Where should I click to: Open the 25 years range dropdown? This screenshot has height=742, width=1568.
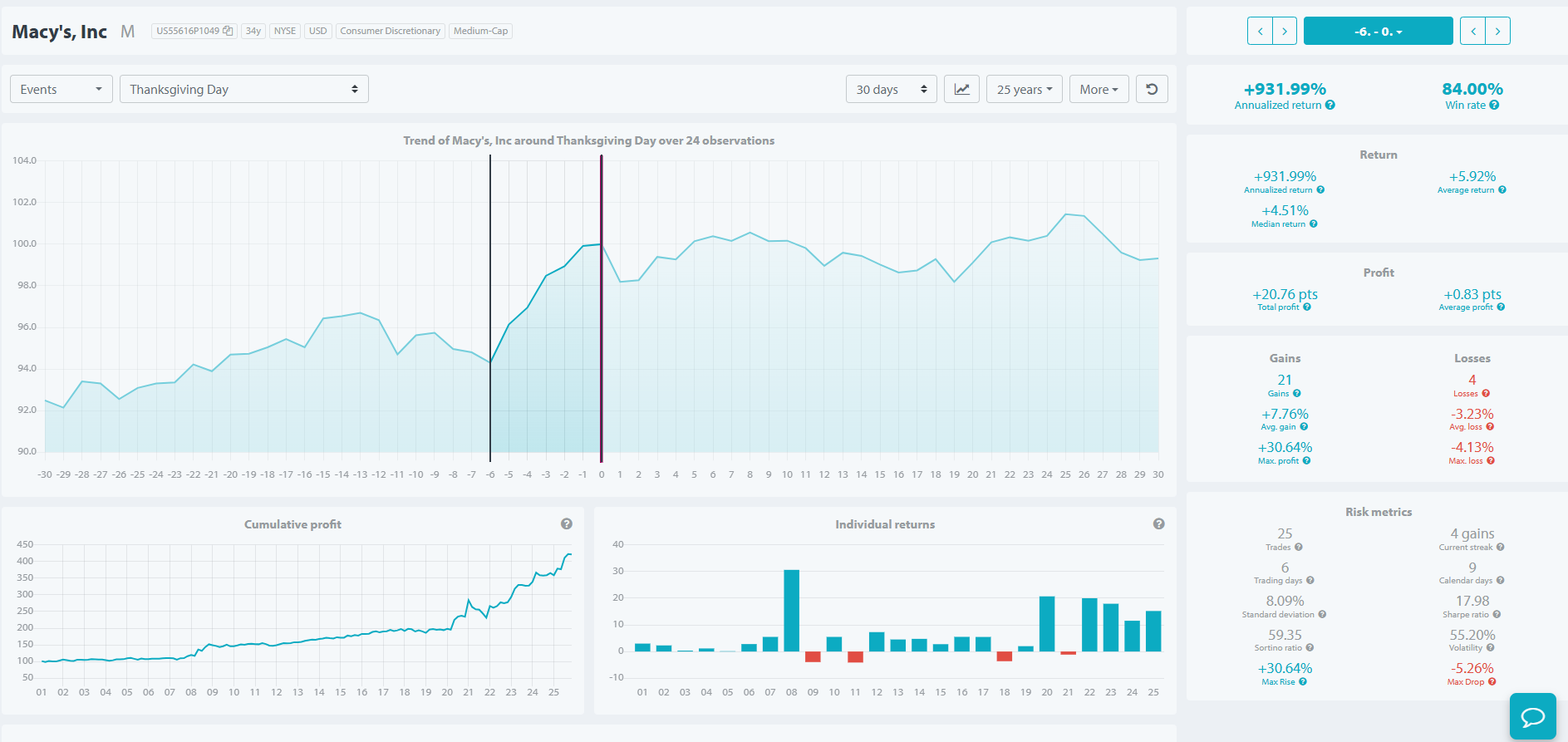pyautogui.click(x=1025, y=89)
